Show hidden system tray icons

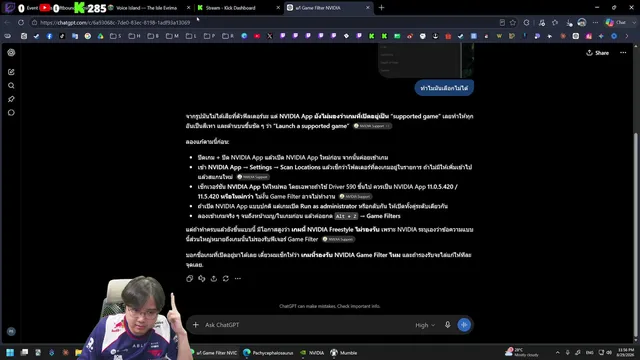(x=558, y=353)
